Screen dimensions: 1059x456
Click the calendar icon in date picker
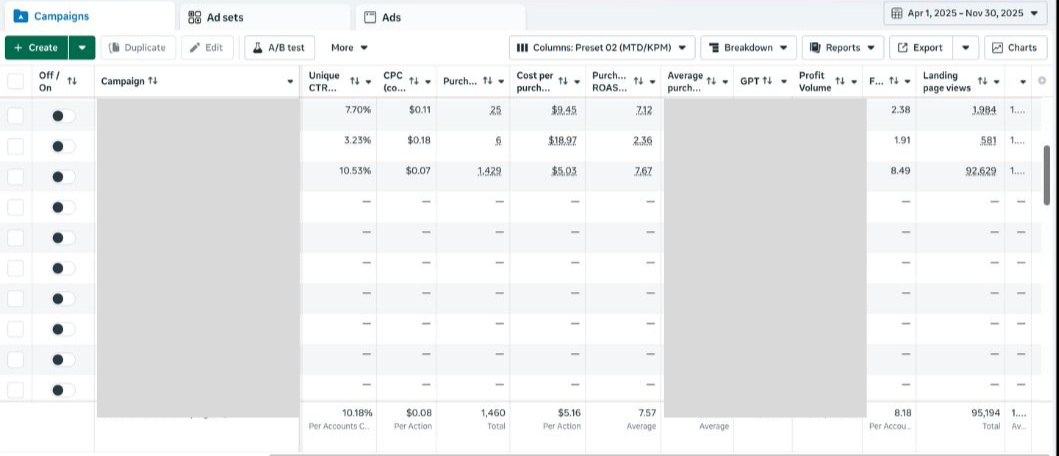pos(896,13)
